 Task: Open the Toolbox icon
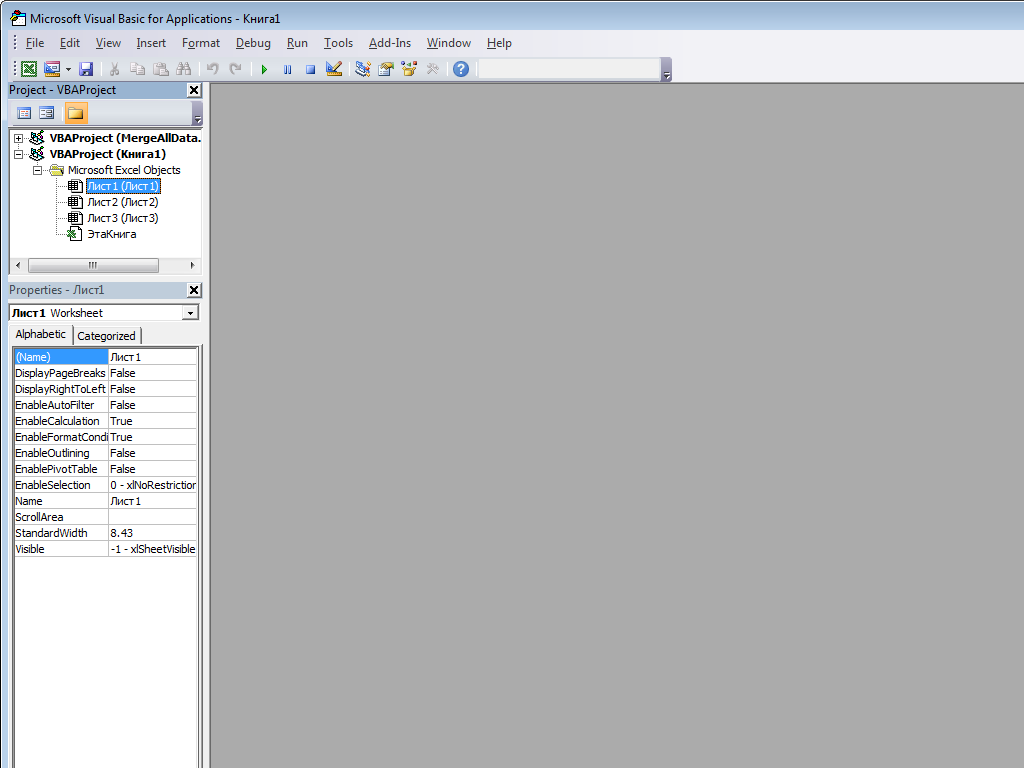point(432,69)
